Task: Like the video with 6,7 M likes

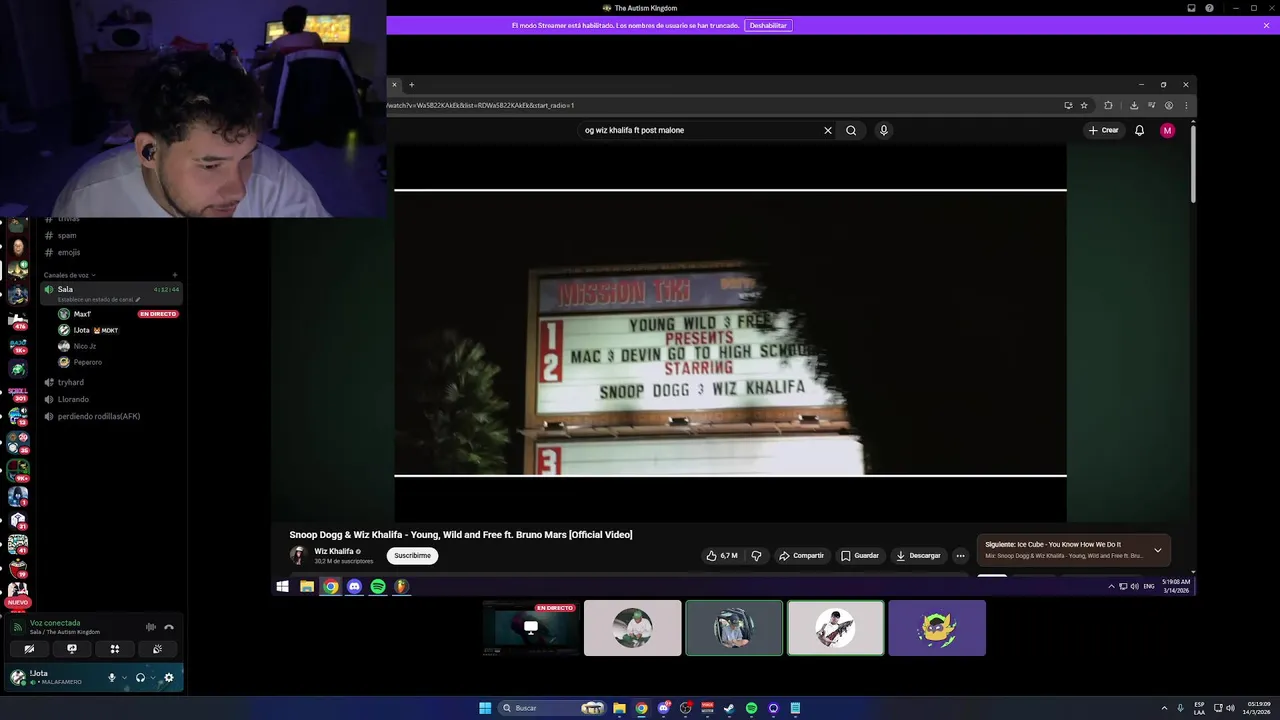Action: click(722, 555)
